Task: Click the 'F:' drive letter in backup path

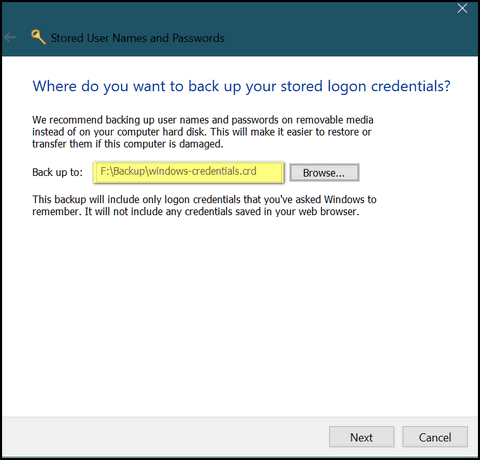Action: [x=105, y=171]
